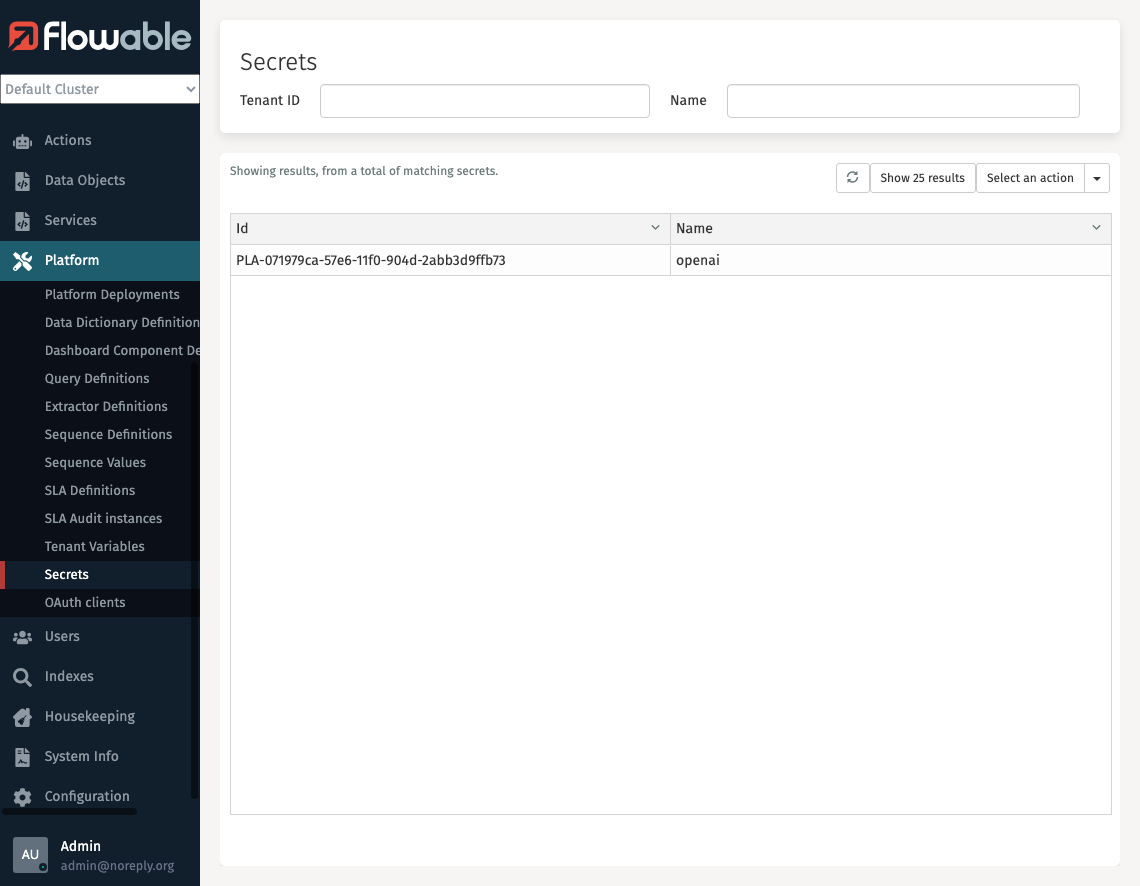Click the Configuration gear icon
The width and height of the screenshot is (1140, 886).
coord(24,796)
